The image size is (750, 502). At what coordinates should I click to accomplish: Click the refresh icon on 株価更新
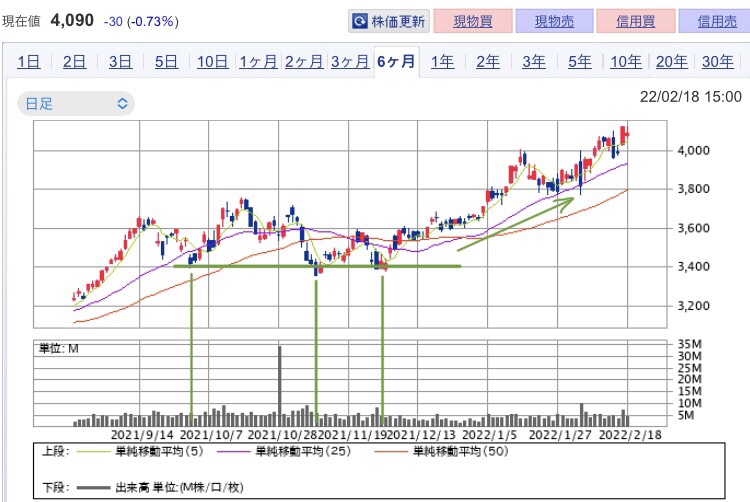coord(360,21)
